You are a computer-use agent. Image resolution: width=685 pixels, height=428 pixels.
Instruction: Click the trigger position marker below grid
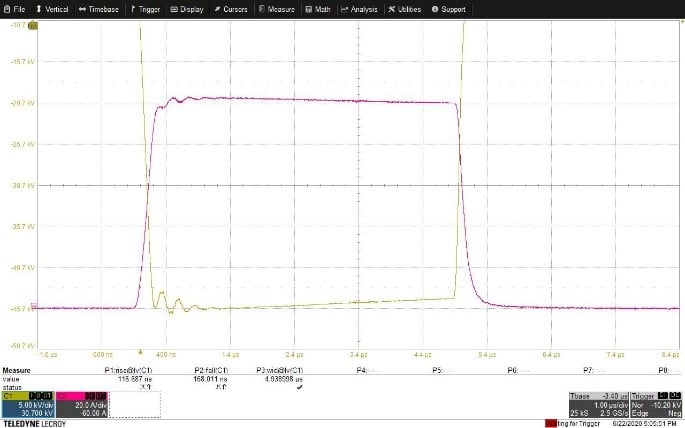coord(141,351)
